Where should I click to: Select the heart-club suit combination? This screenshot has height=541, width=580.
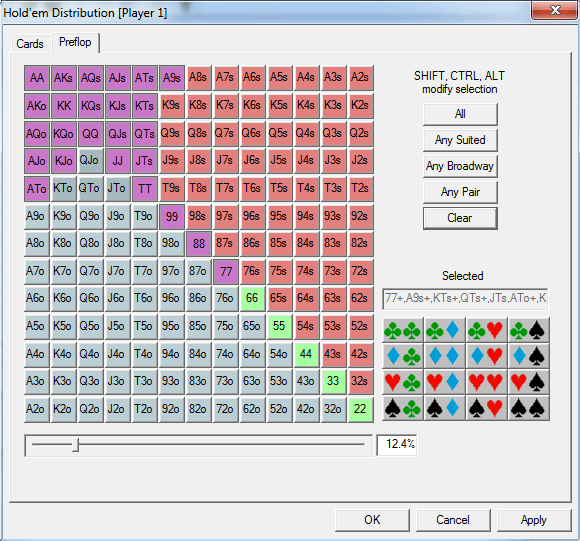click(402, 382)
